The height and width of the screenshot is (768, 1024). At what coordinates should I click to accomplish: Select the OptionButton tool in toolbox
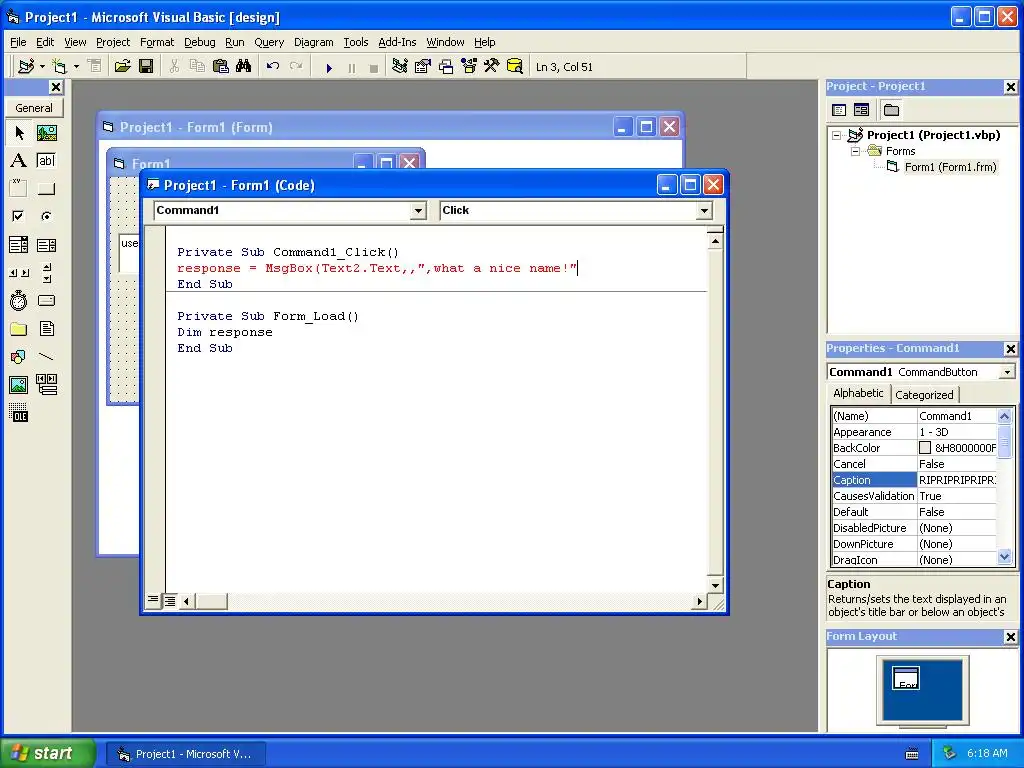click(46, 216)
